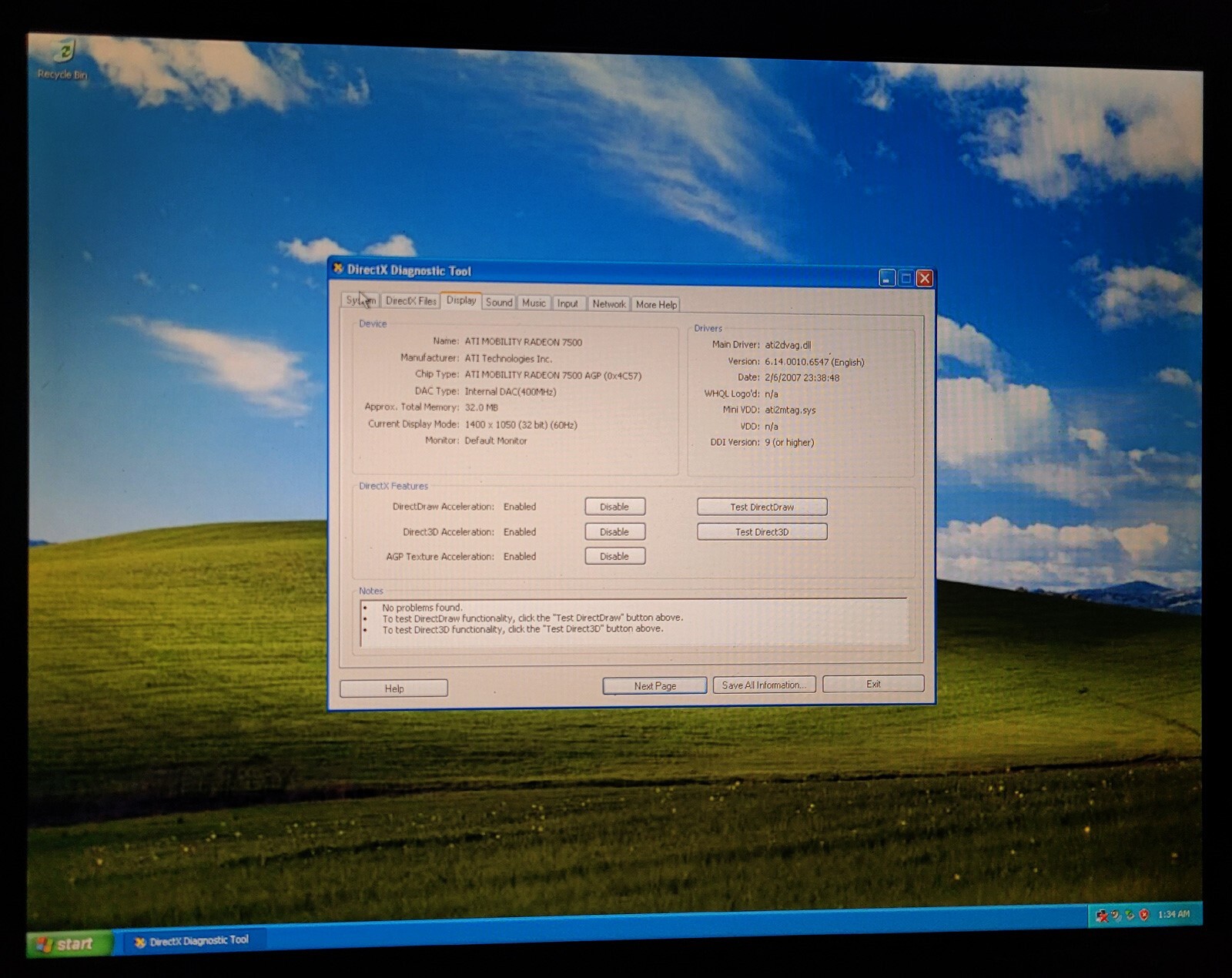Viewport: 1232px width, 978px height.
Task: Click the Next Page button
Action: pos(654,685)
